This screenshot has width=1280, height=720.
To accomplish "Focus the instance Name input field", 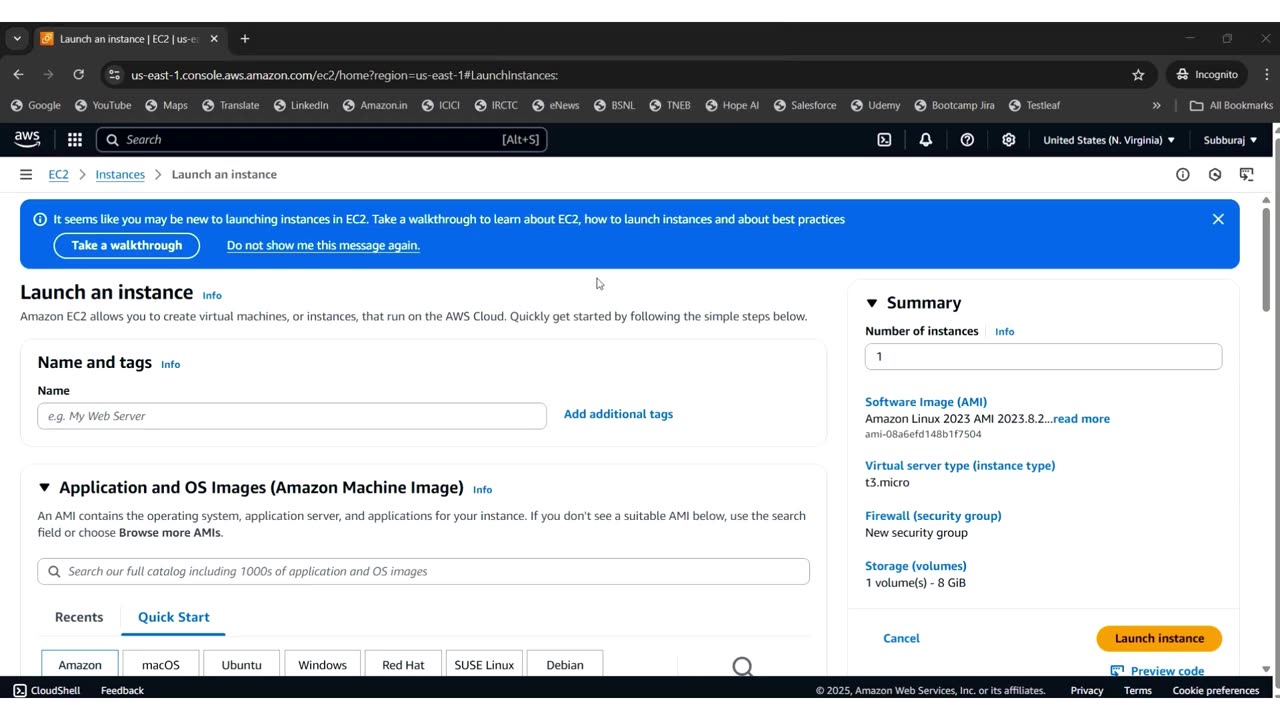I will pos(292,416).
